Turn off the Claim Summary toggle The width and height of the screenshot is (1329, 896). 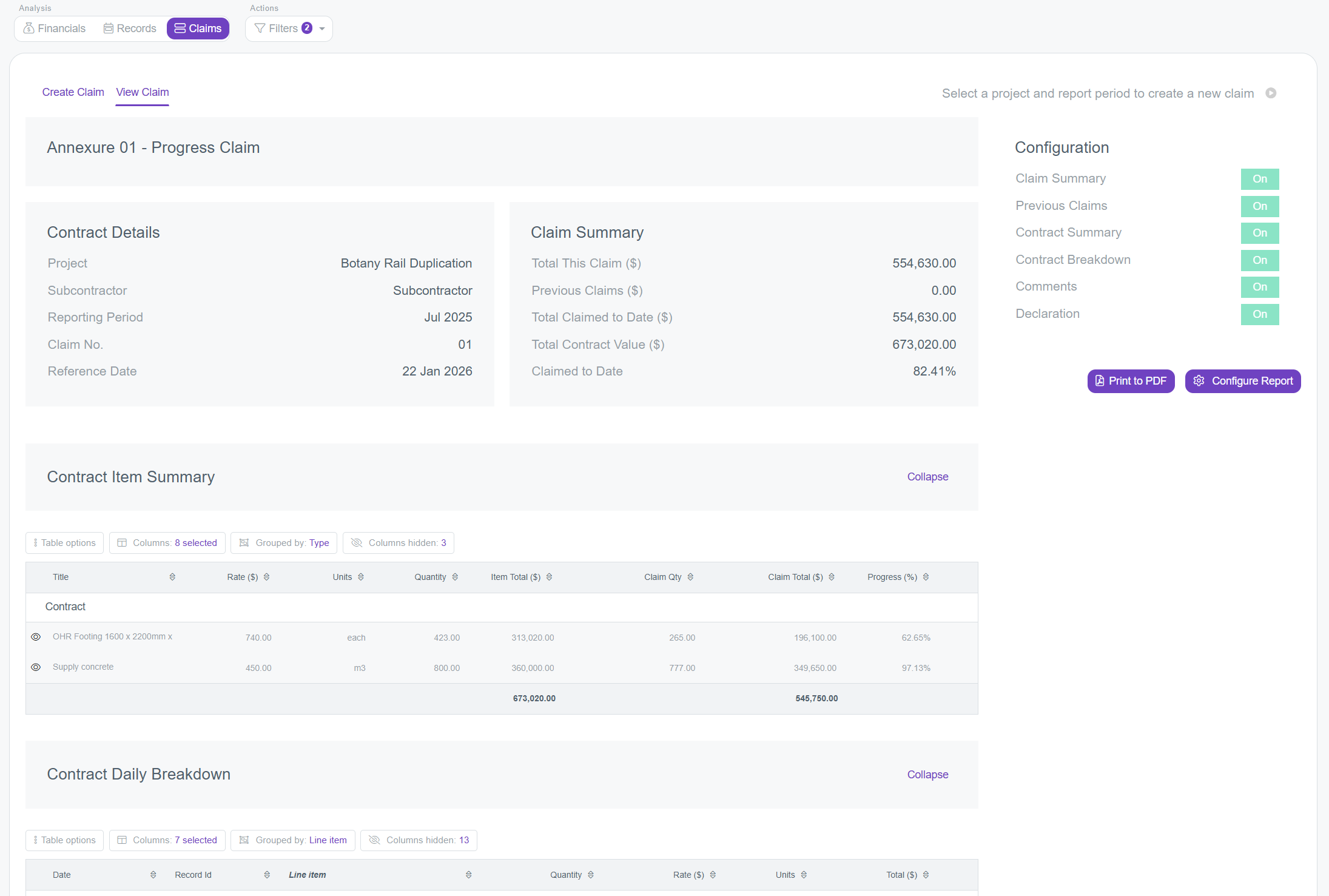click(1259, 179)
